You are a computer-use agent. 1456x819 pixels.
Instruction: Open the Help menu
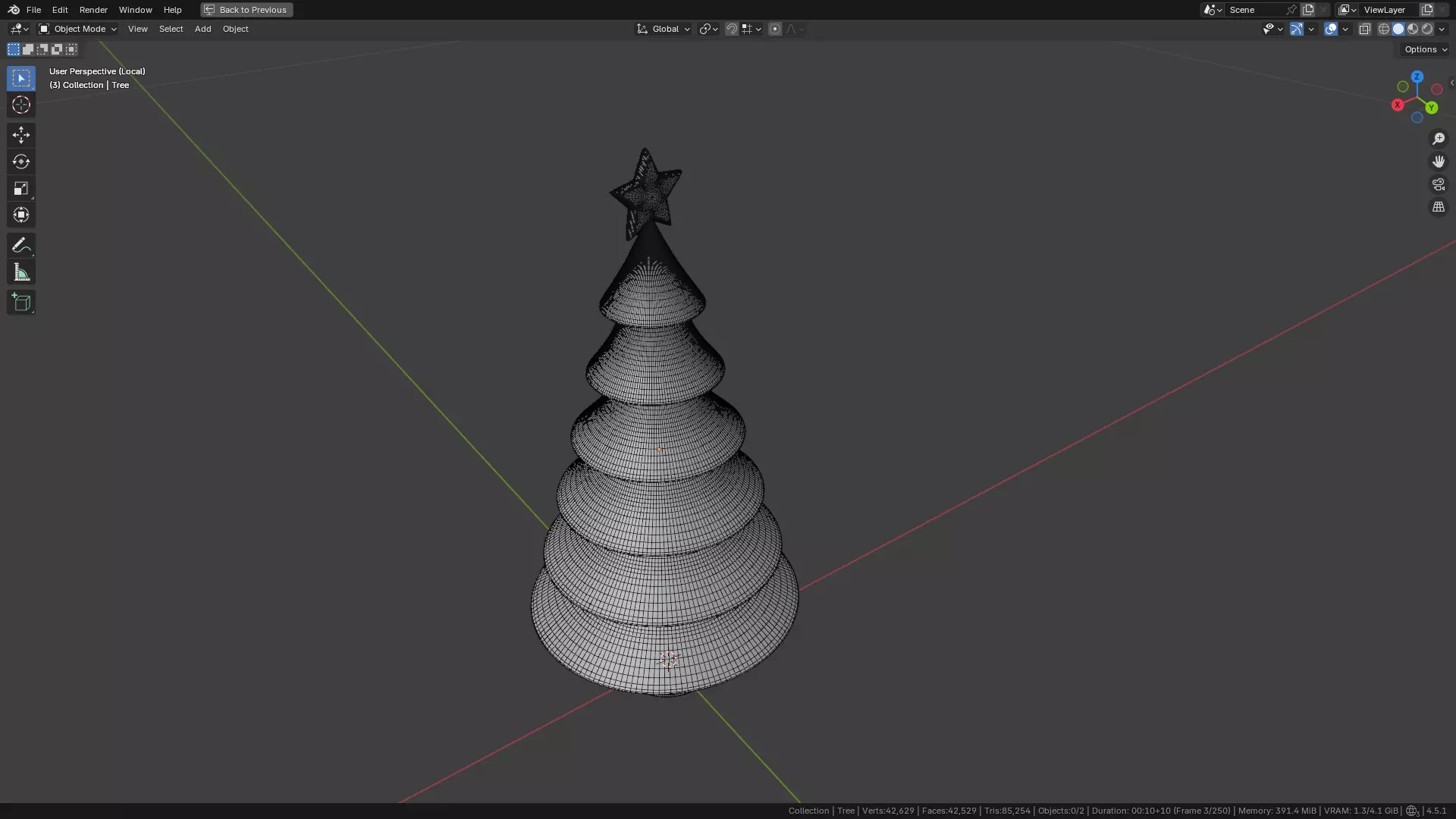(x=172, y=10)
